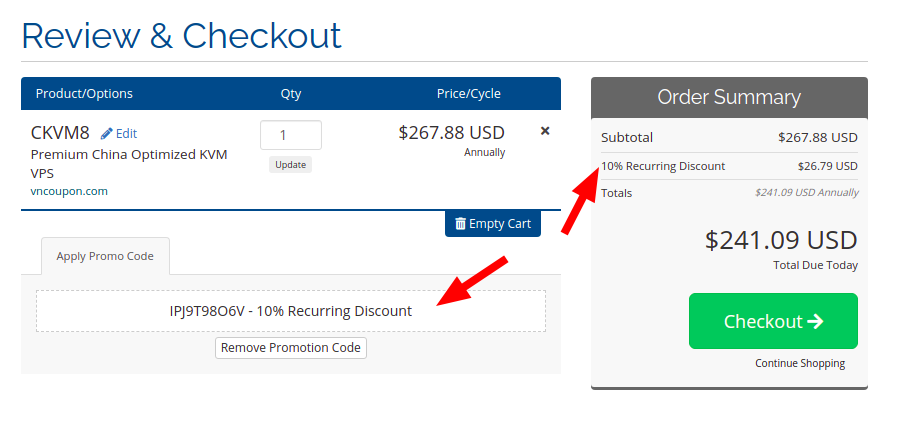Click the Order Summary heading

click(x=729, y=97)
